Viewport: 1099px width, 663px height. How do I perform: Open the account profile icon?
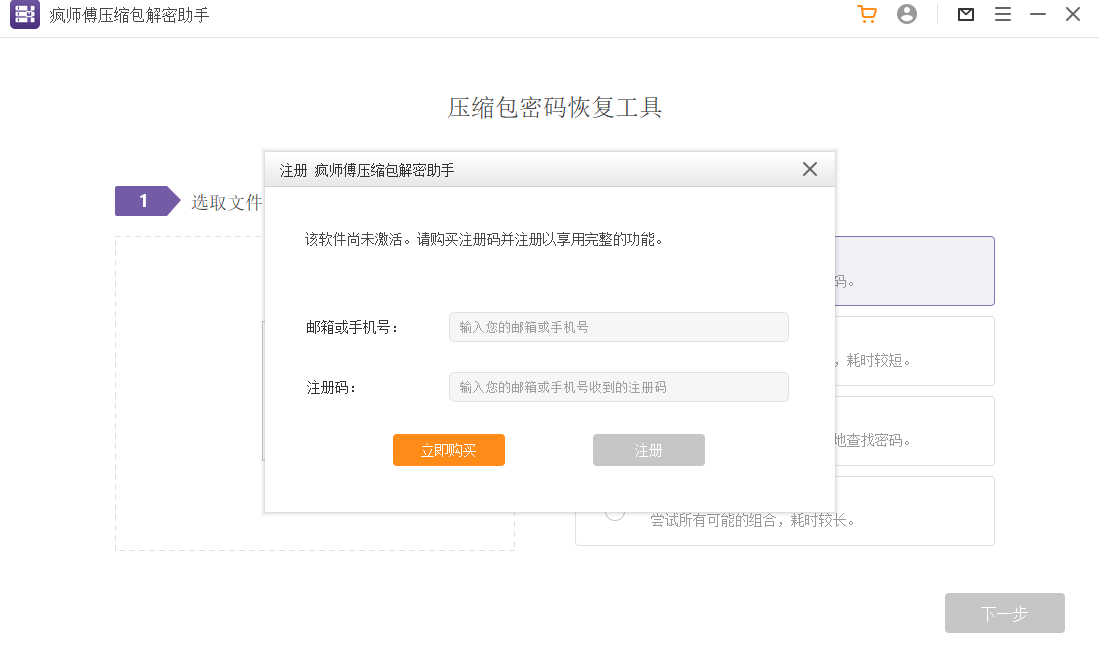[x=907, y=14]
